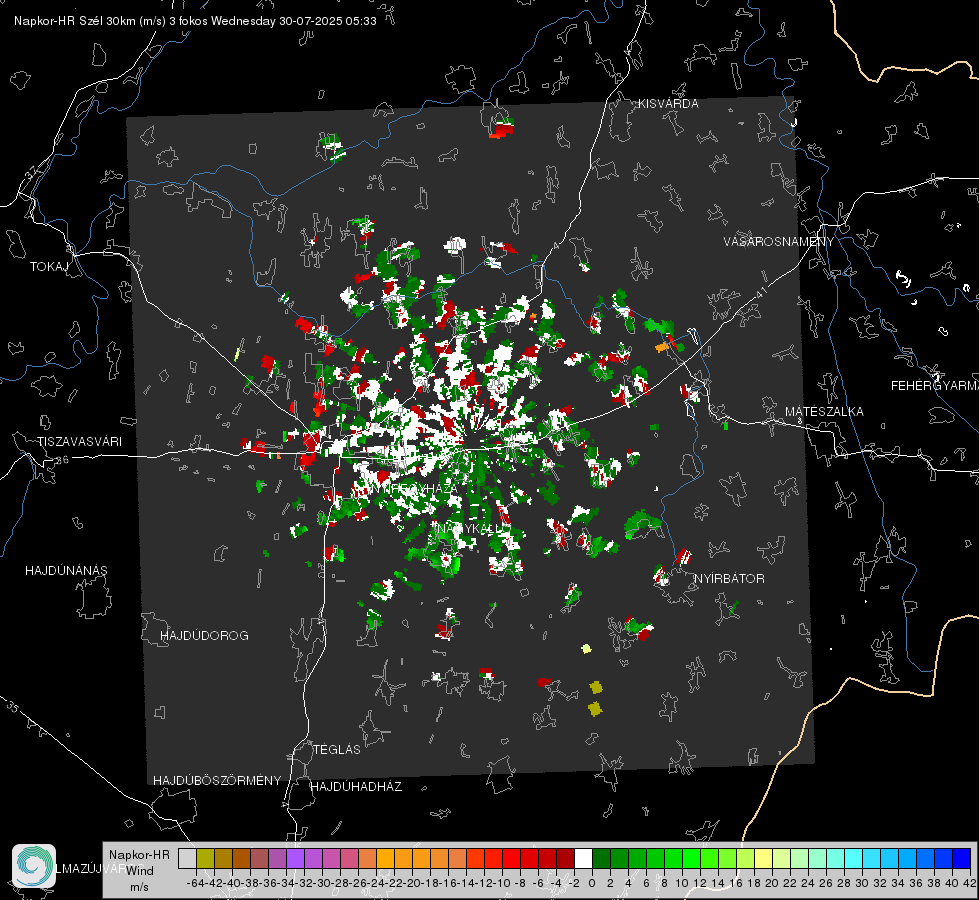
Task: Click the TÉGLÁS town label
Action: point(337,749)
